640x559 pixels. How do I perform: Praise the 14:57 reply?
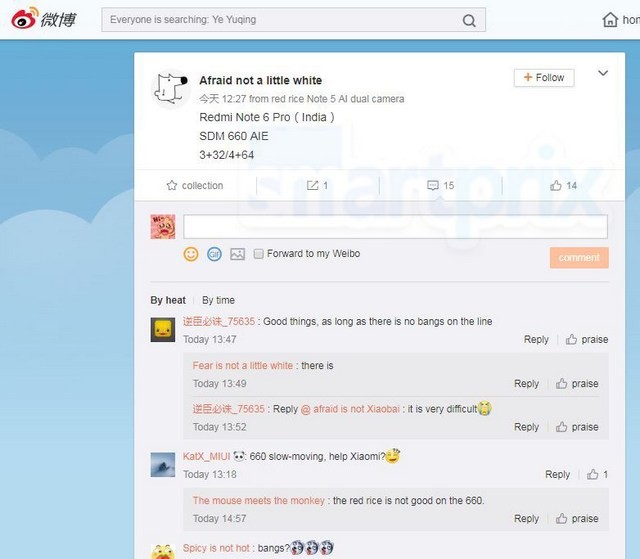pyautogui.click(x=577, y=519)
